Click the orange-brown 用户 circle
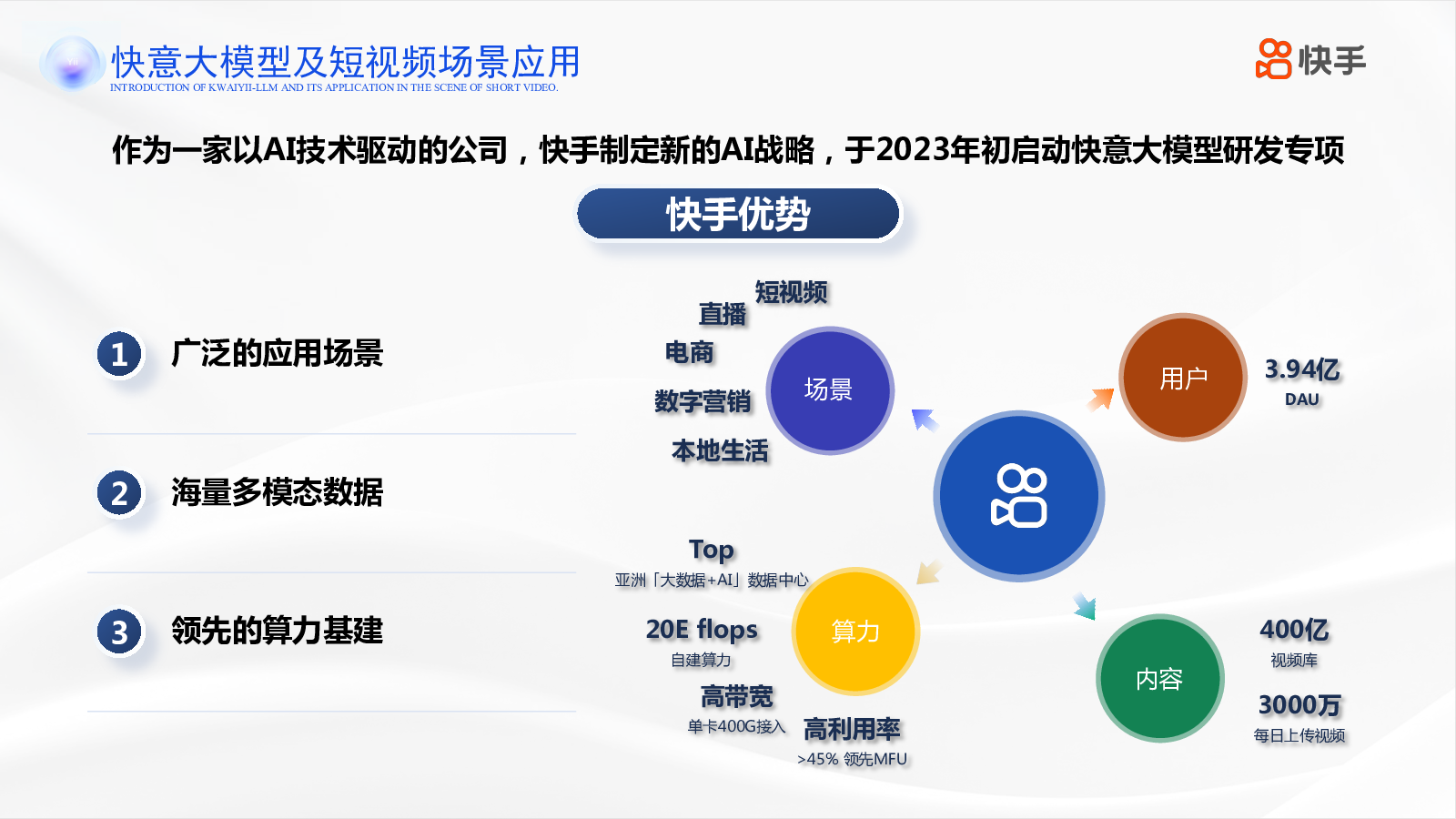The width and height of the screenshot is (1456, 819). pos(1182,378)
